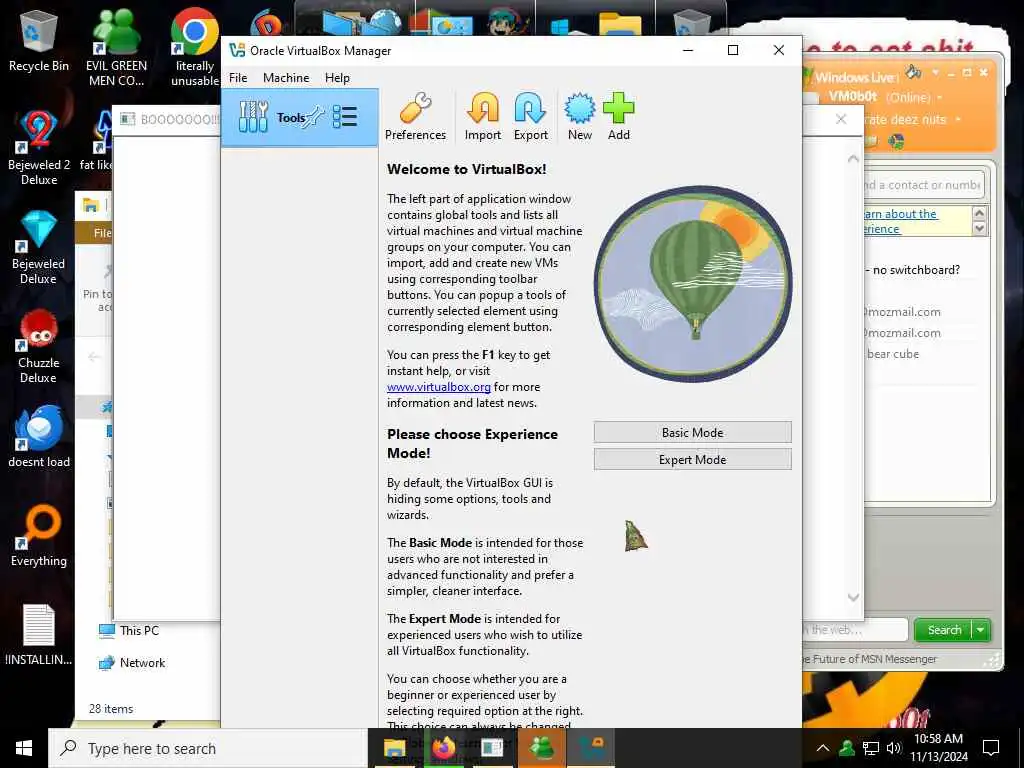Open the Everything search shortcut
1024x768 pixels.
click(x=39, y=536)
